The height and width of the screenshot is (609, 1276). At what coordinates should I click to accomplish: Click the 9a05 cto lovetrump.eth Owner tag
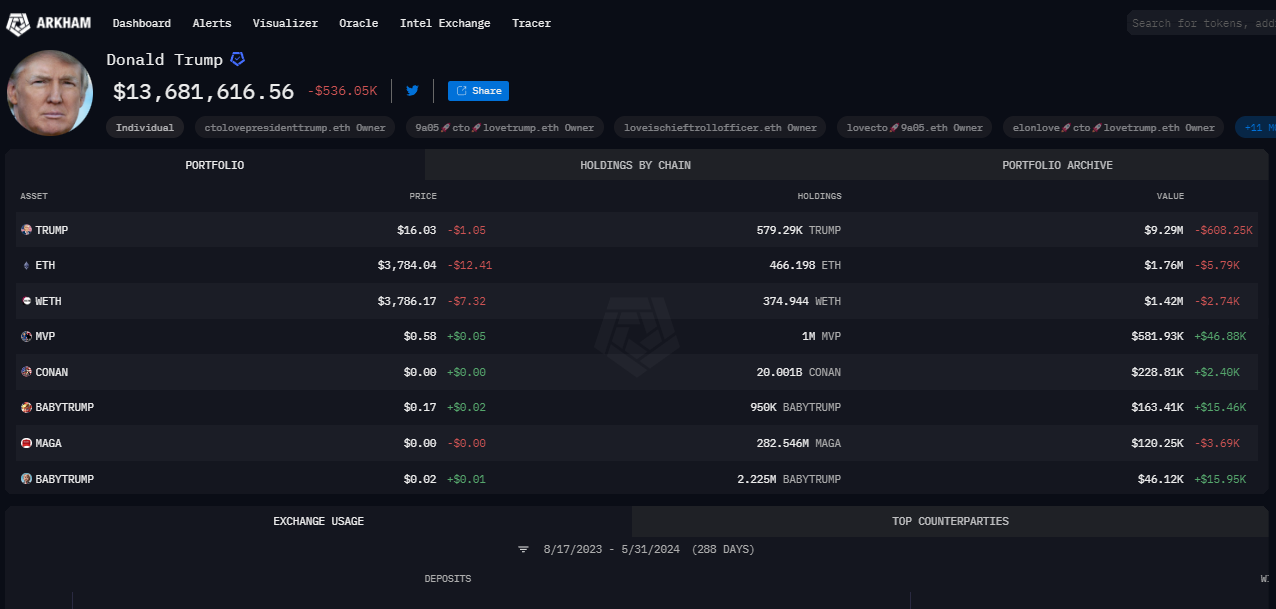click(x=505, y=127)
